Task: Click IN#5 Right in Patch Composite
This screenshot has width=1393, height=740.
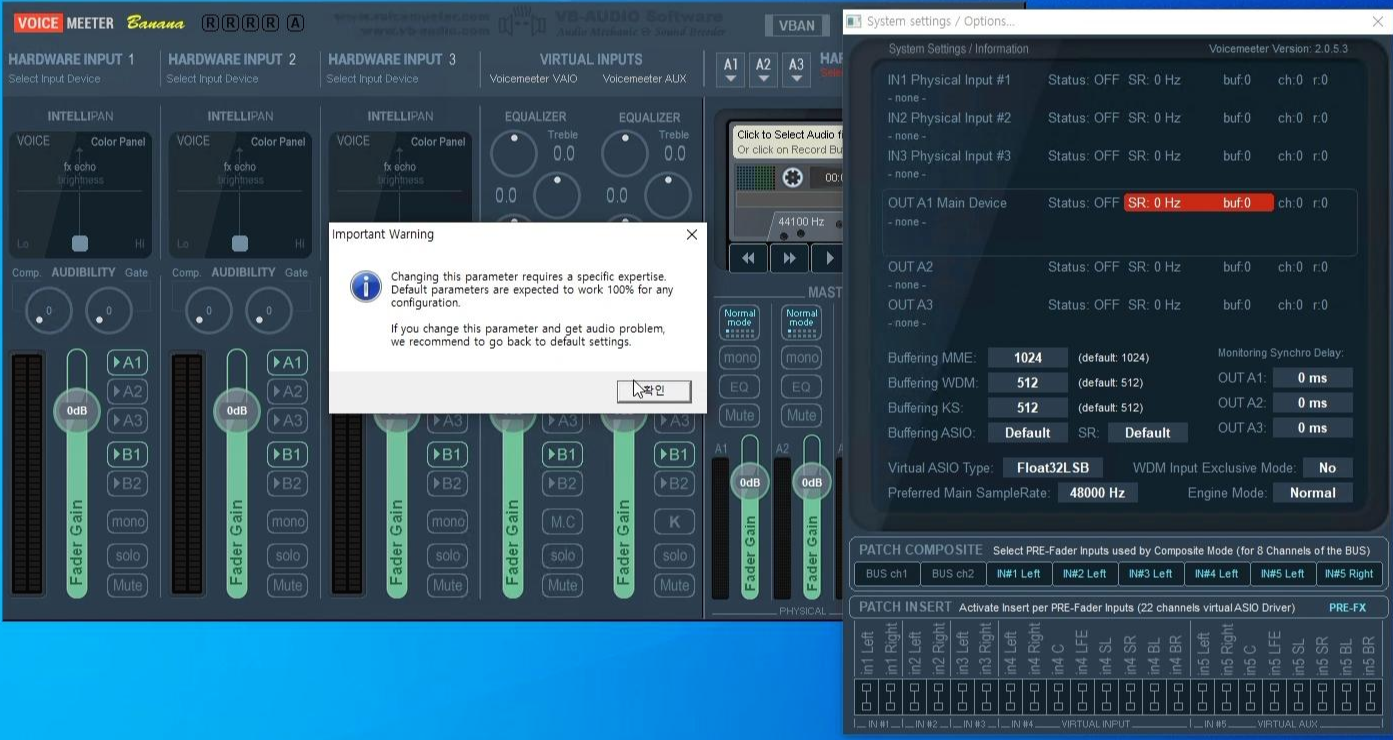Action: click(1348, 574)
